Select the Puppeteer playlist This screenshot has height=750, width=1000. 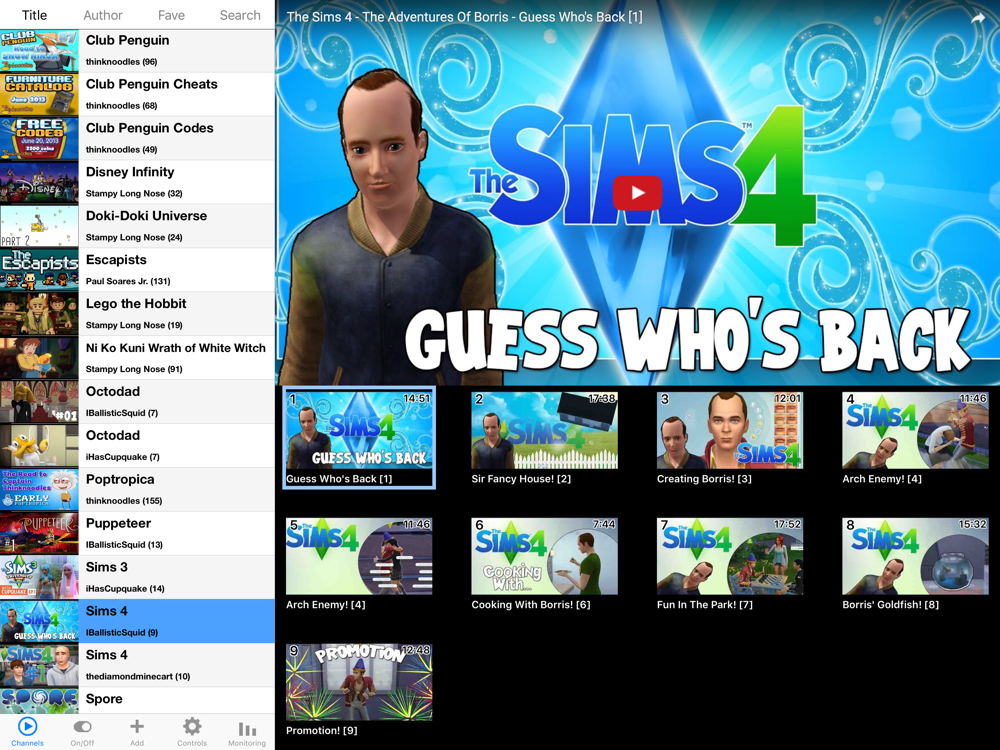tap(137, 534)
